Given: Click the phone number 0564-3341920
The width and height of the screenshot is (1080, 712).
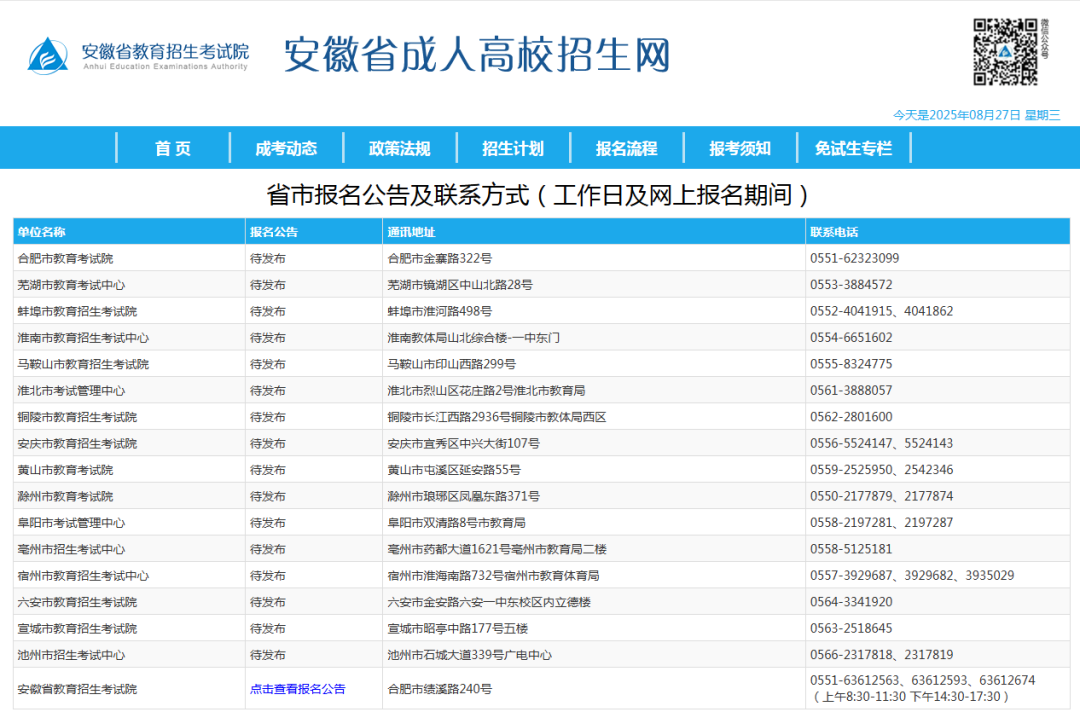Looking at the screenshot, I should (x=851, y=602).
